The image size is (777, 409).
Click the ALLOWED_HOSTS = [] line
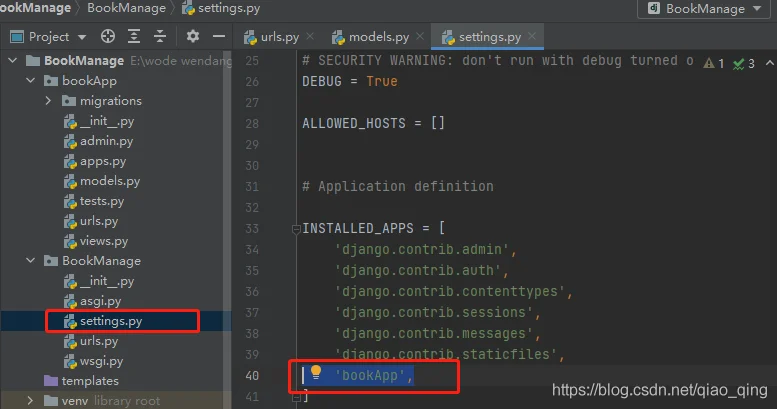374,123
